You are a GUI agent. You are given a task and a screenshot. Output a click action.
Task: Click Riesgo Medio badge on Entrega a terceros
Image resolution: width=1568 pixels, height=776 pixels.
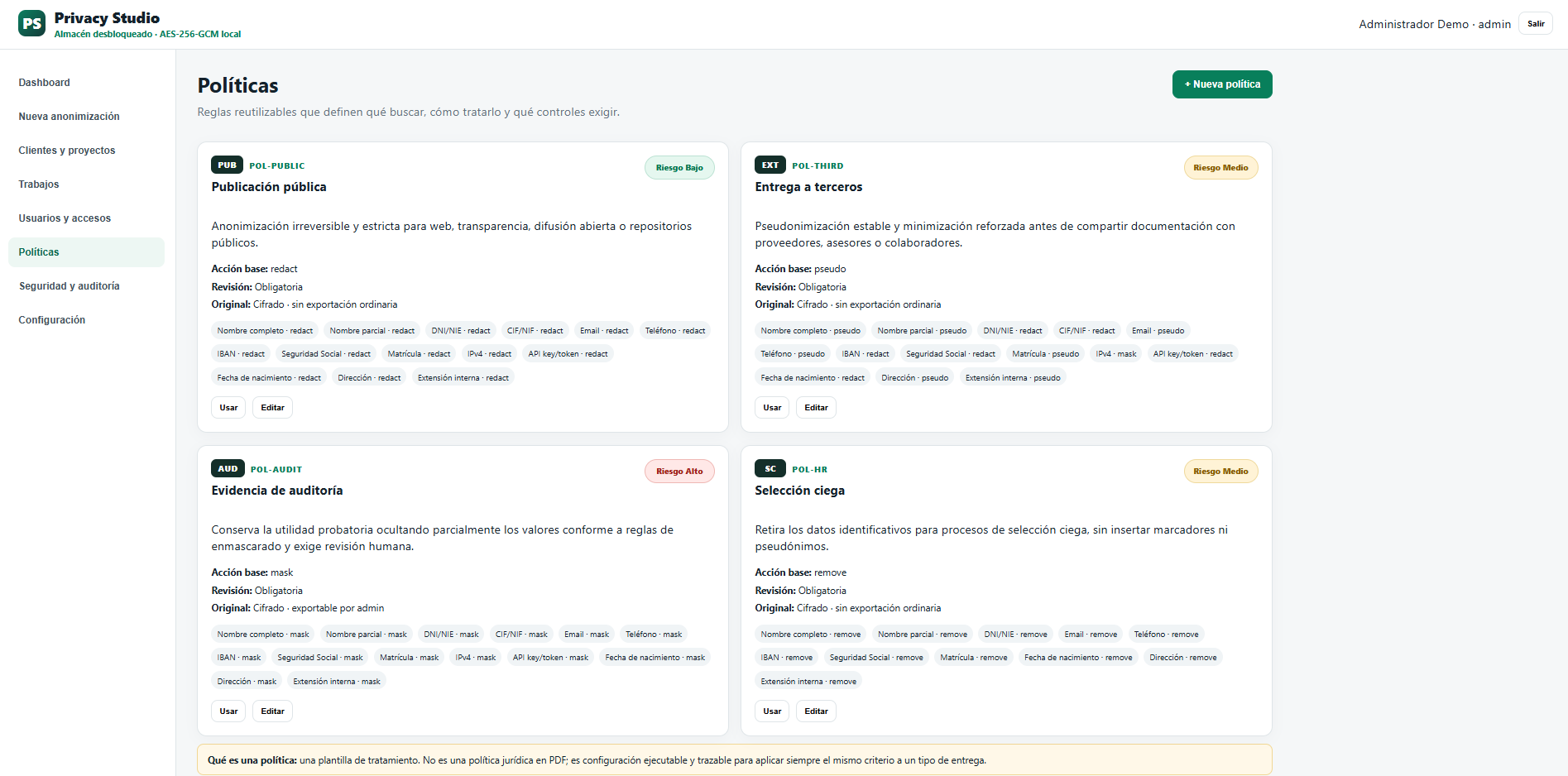pos(1220,168)
